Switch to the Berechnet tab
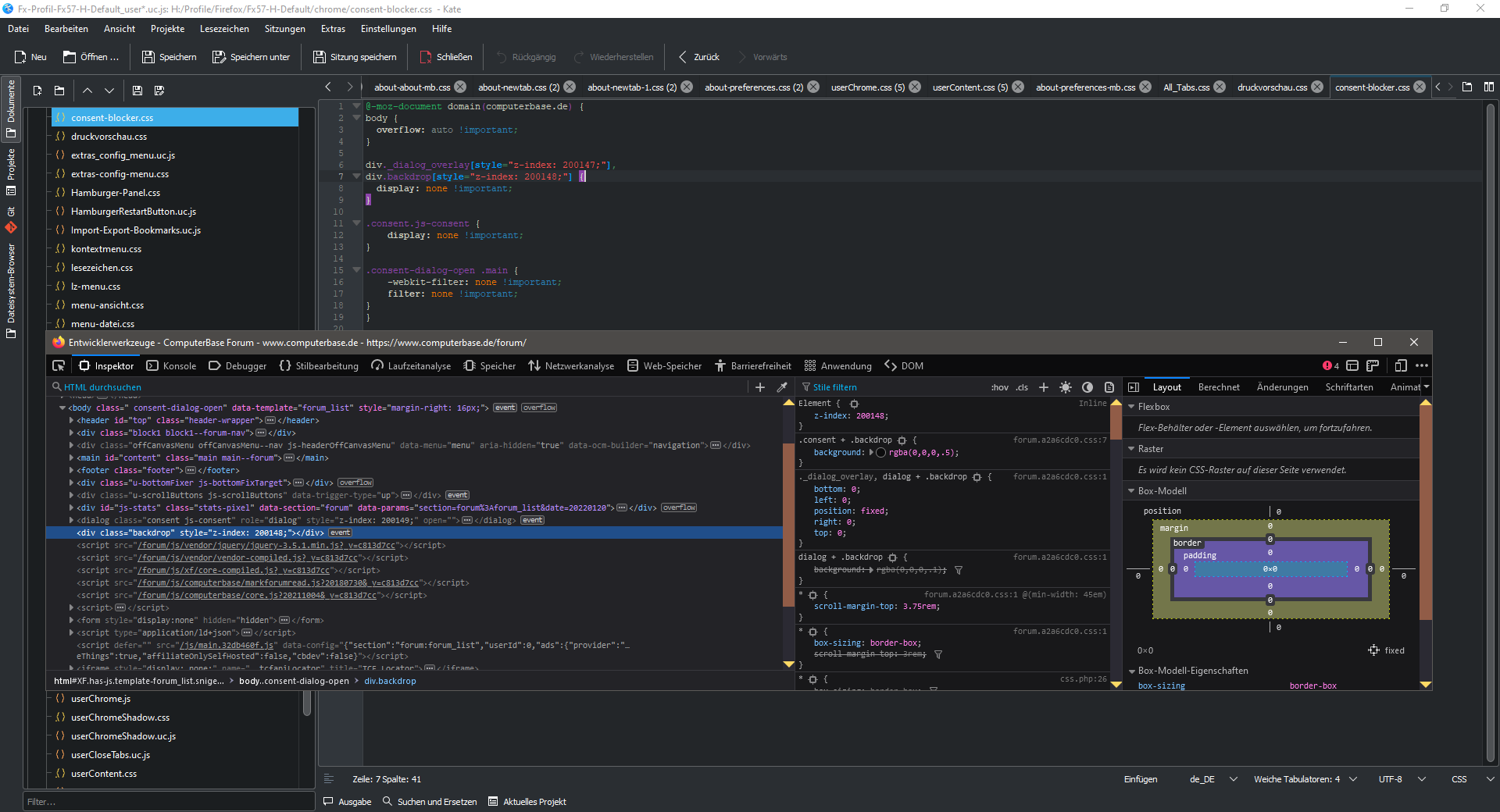 (x=1219, y=387)
